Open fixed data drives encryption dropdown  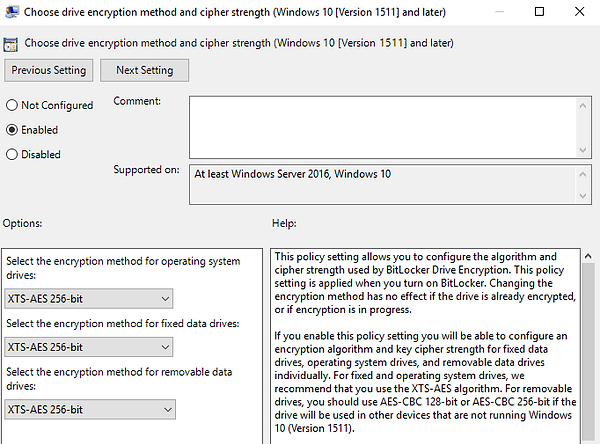(89, 347)
